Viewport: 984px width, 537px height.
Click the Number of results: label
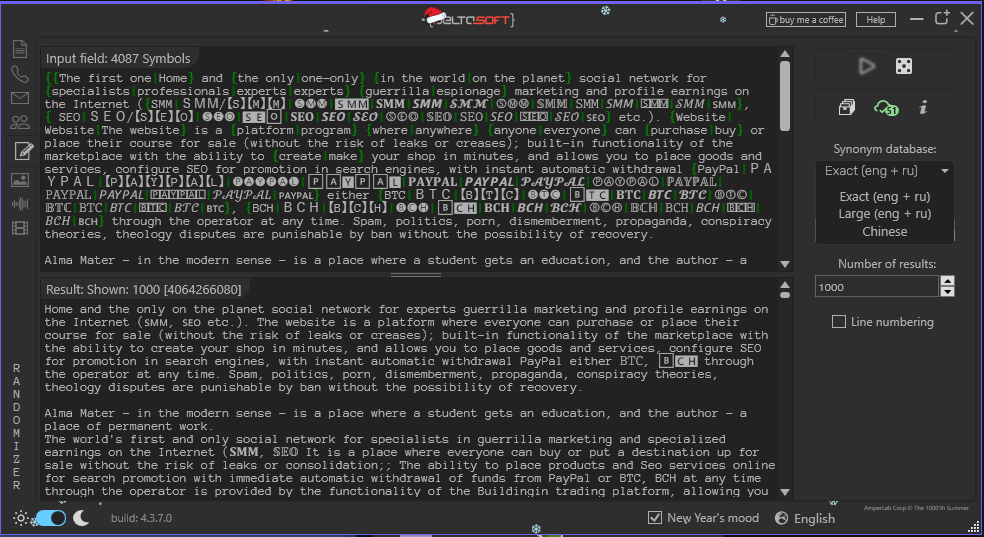tap(887, 264)
